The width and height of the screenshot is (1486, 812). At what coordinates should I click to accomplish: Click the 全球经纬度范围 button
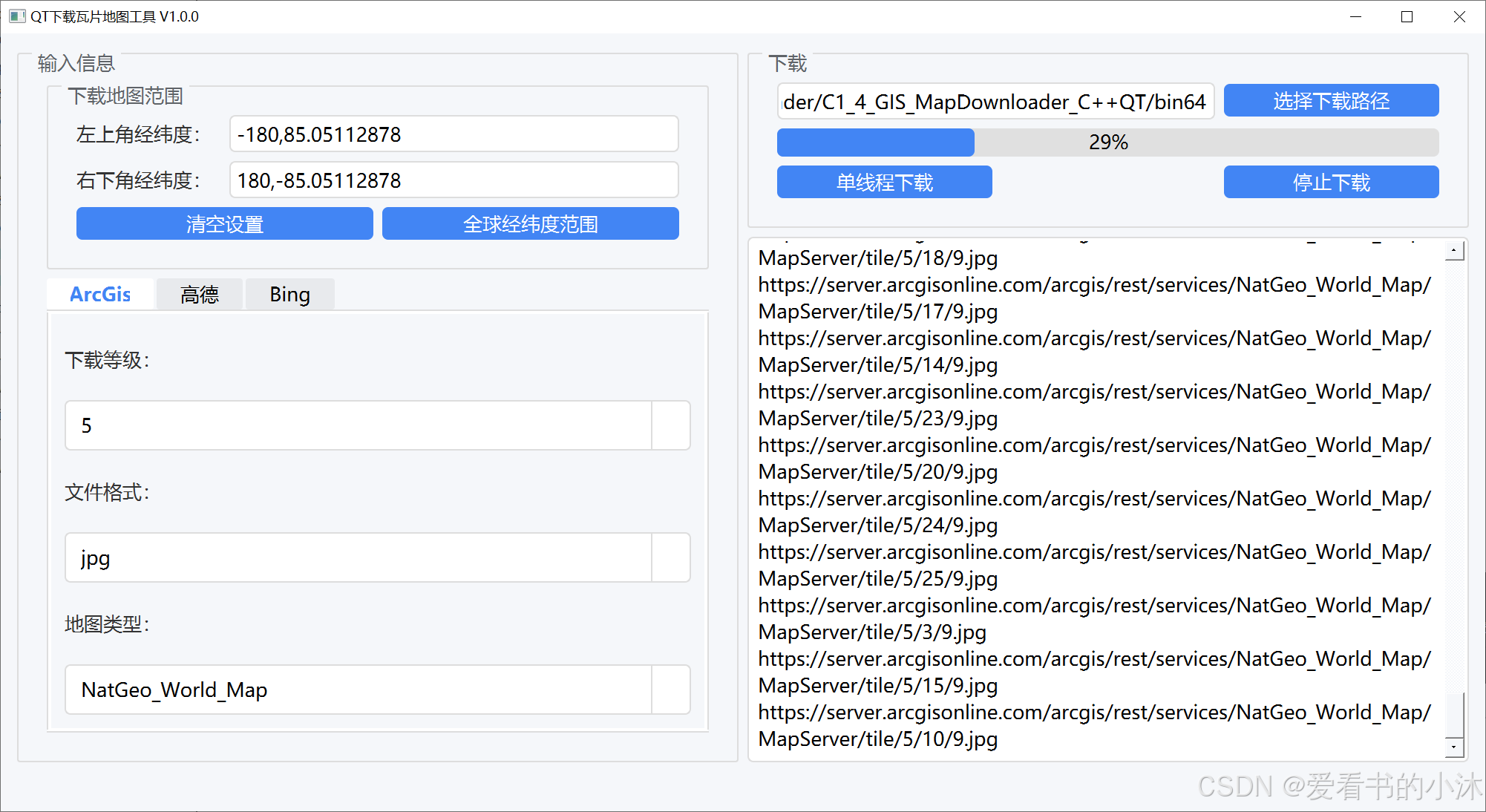point(530,223)
